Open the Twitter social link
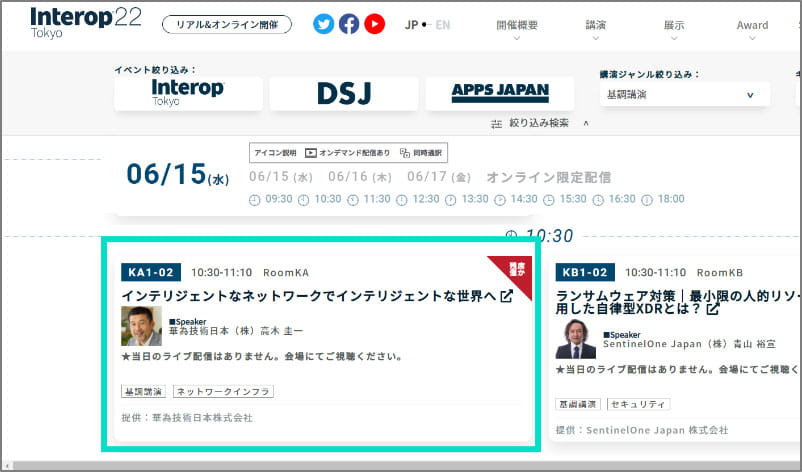The width and height of the screenshot is (802, 472). click(x=323, y=24)
